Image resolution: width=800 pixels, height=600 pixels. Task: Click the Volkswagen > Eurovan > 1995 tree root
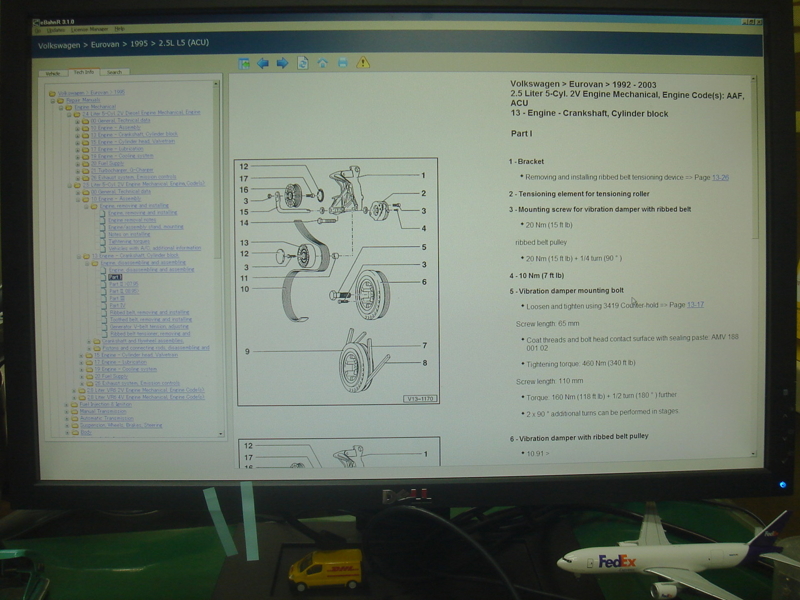(x=91, y=93)
